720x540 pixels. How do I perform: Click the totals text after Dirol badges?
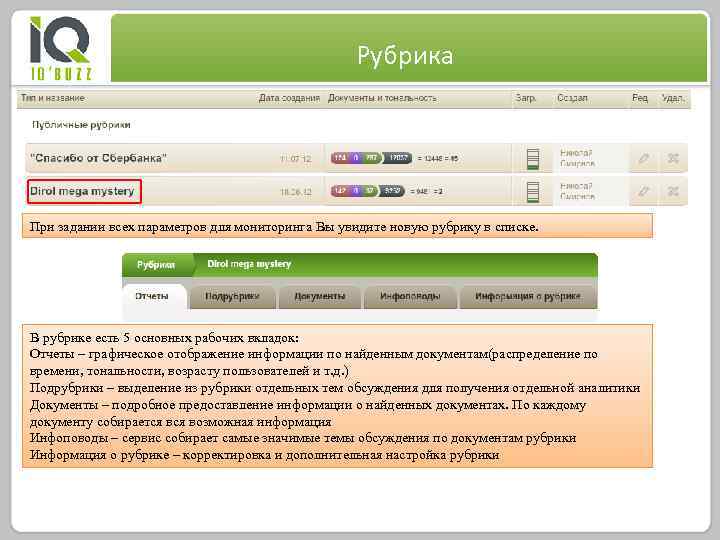click(426, 191)
